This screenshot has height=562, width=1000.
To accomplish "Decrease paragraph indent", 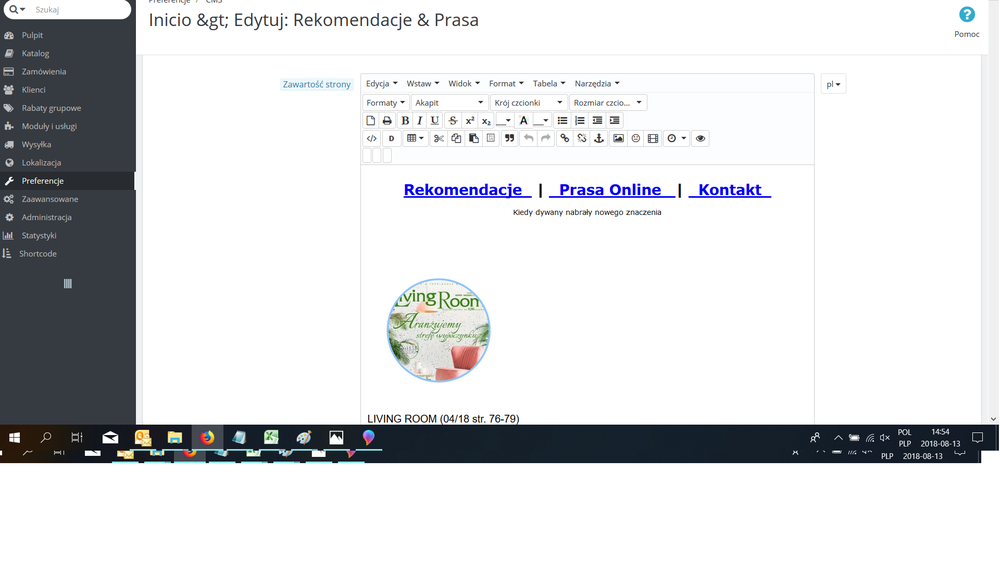I will pyautogui.click(x=597, y=121).
